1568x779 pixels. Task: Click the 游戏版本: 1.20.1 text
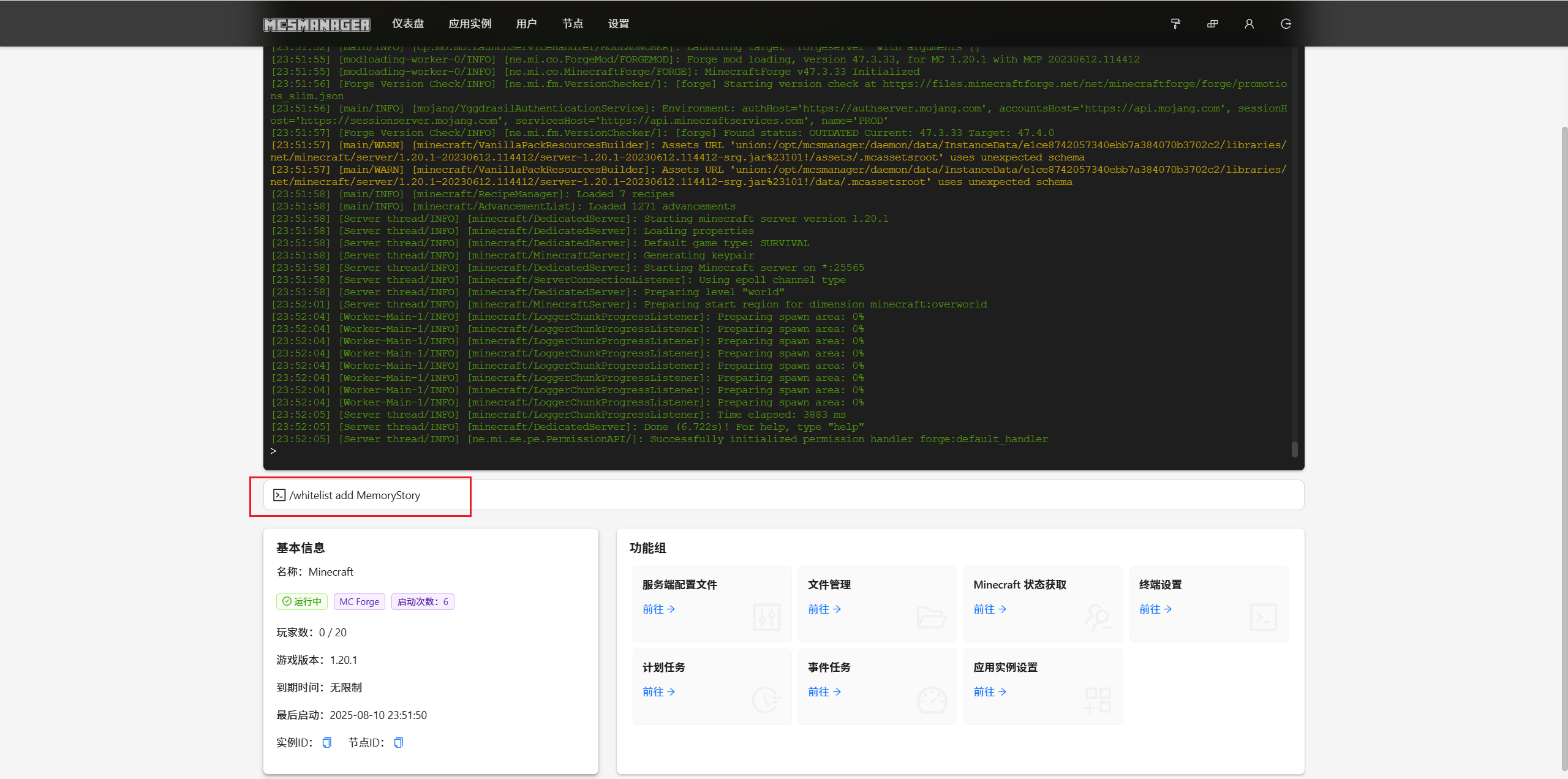(317, 660)
